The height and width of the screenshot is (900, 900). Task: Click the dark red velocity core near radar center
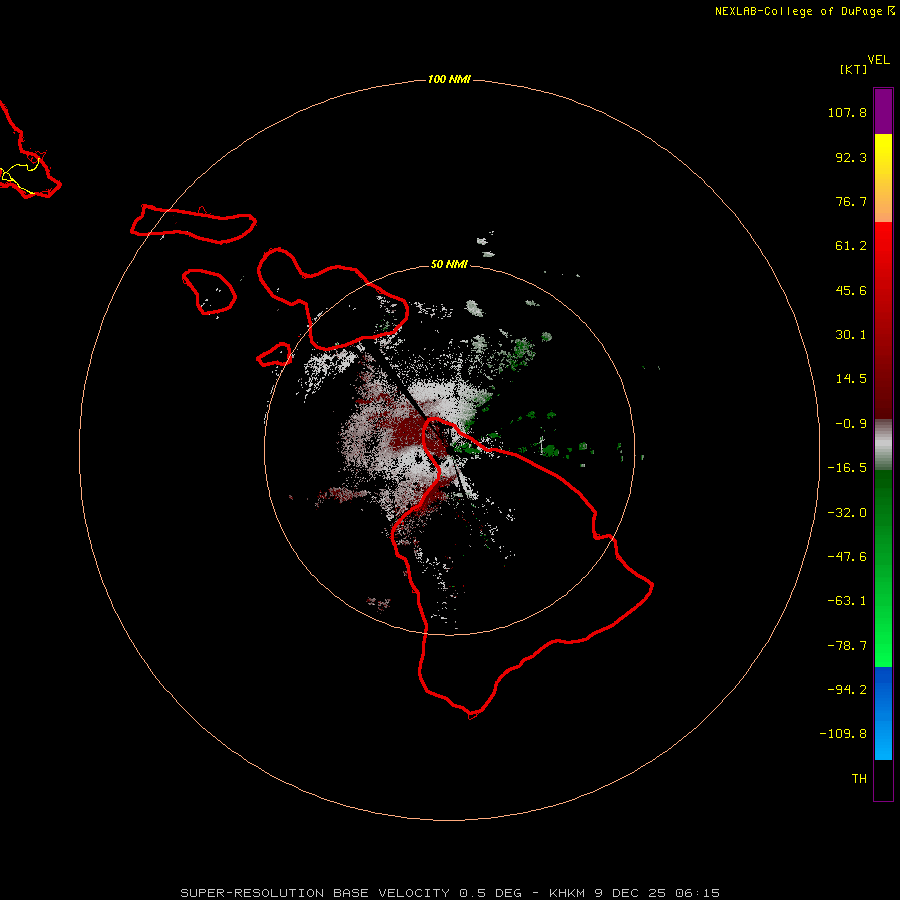(x=410, y=433)
